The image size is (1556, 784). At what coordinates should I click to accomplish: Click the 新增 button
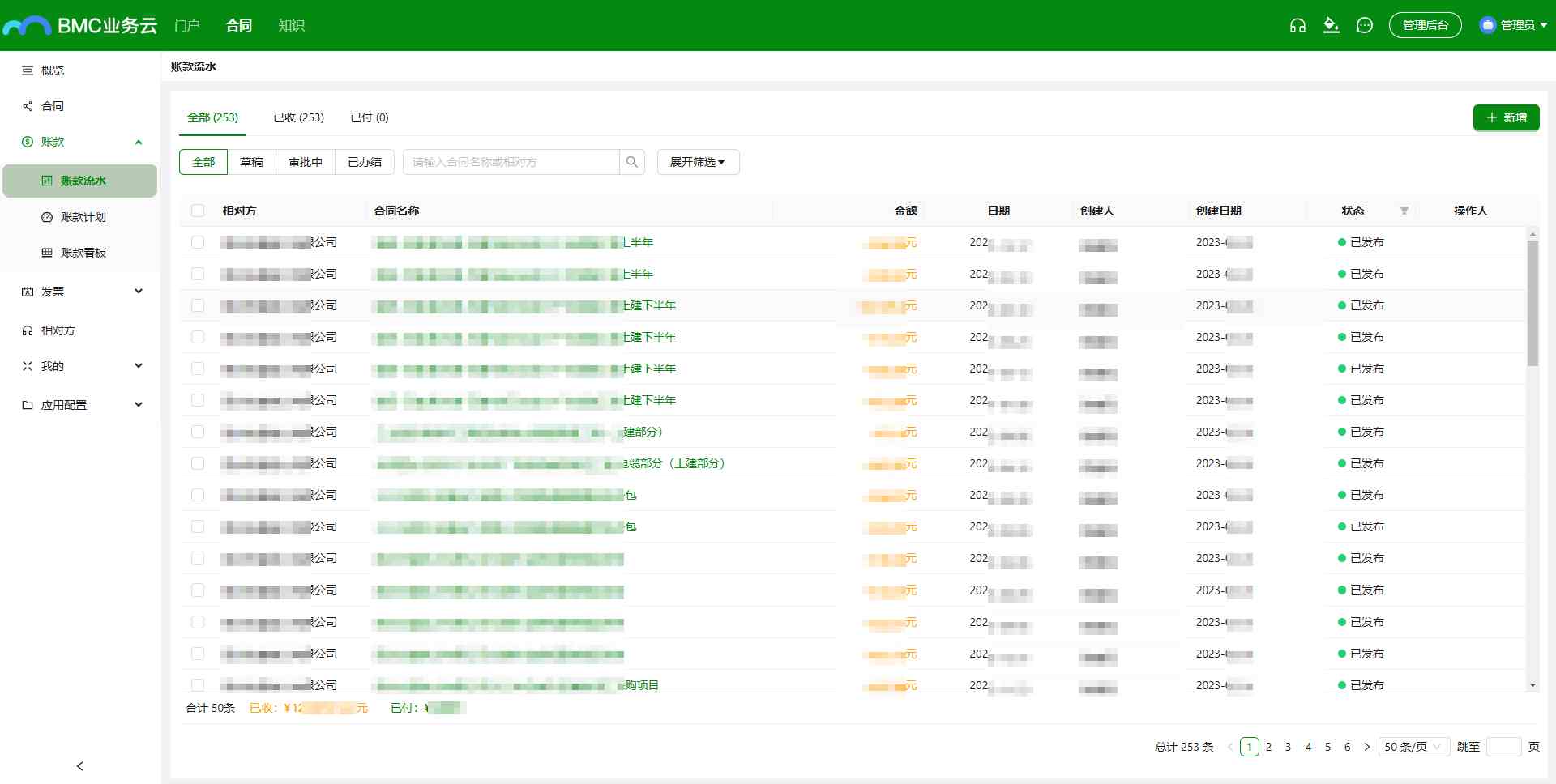click(x=1506, y=117)
